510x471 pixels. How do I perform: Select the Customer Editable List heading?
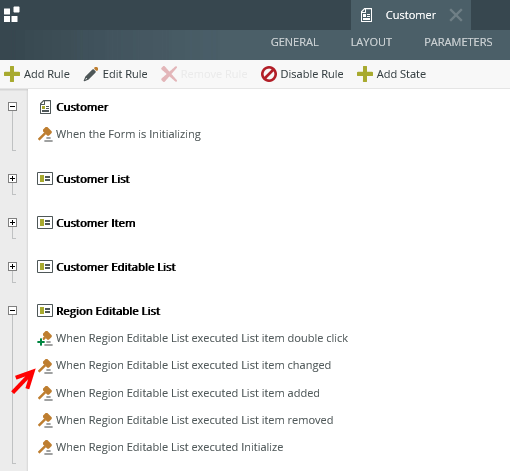116,267
